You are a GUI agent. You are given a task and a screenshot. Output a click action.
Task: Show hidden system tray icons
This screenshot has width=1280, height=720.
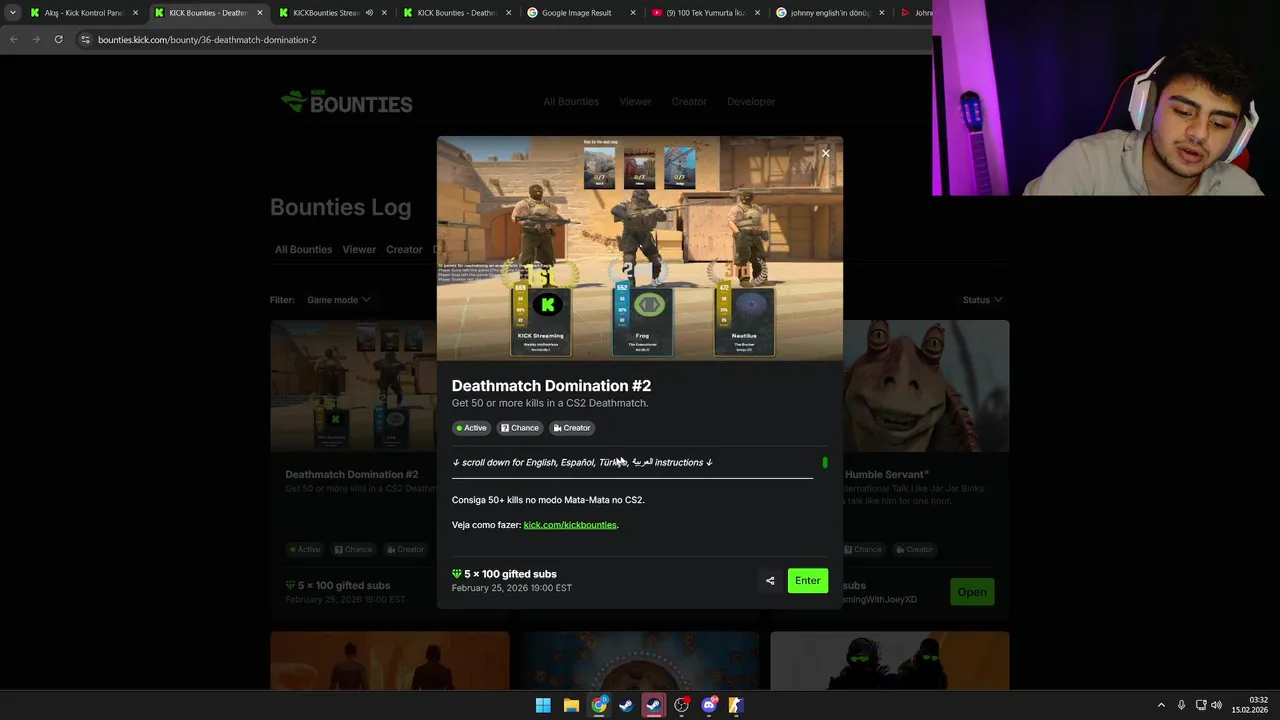pyautogui.click(x=1161, y=705)
